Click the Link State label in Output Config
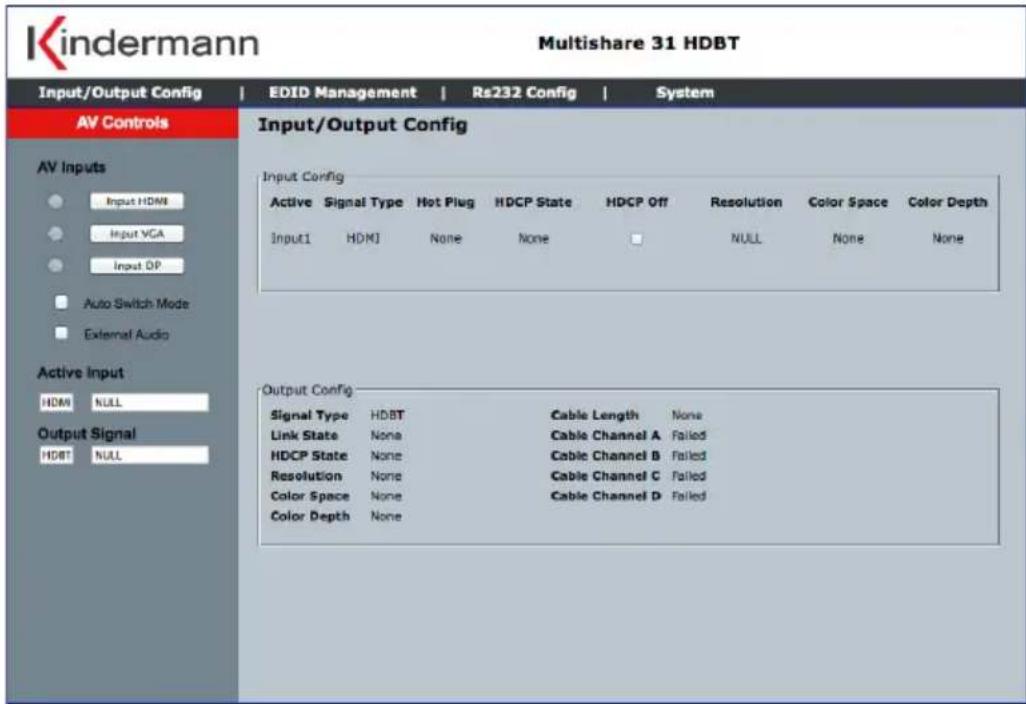 pos(304,436)
